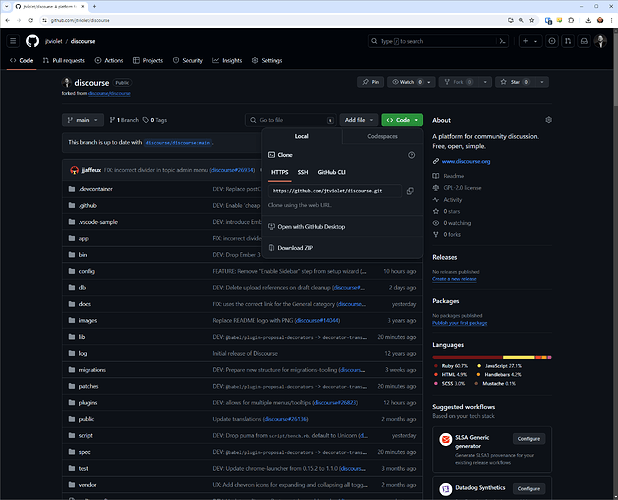Expand the Watch options dropdown
Viewport: 618px width, 500px height.
429,82
